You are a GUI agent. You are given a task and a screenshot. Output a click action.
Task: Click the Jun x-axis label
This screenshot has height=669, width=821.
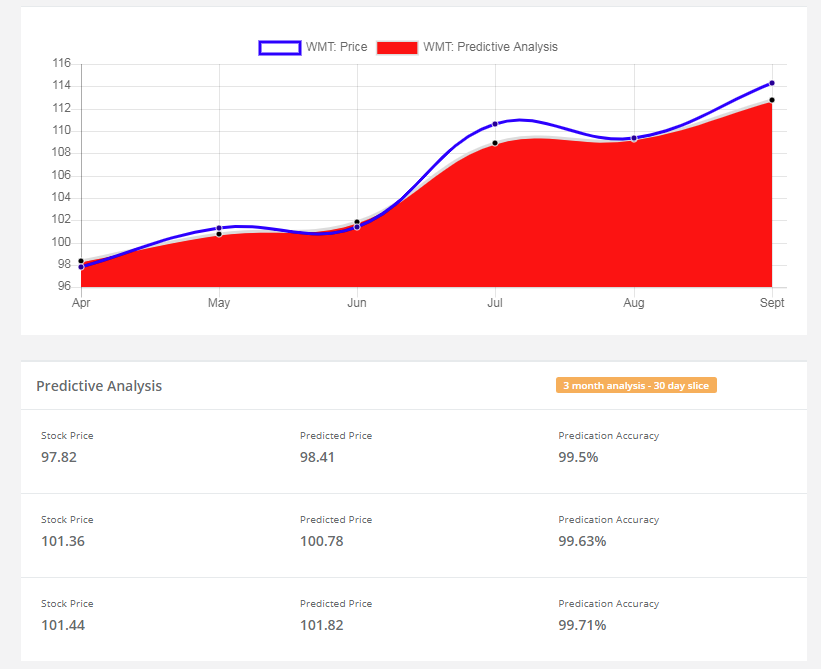(357, 303)
